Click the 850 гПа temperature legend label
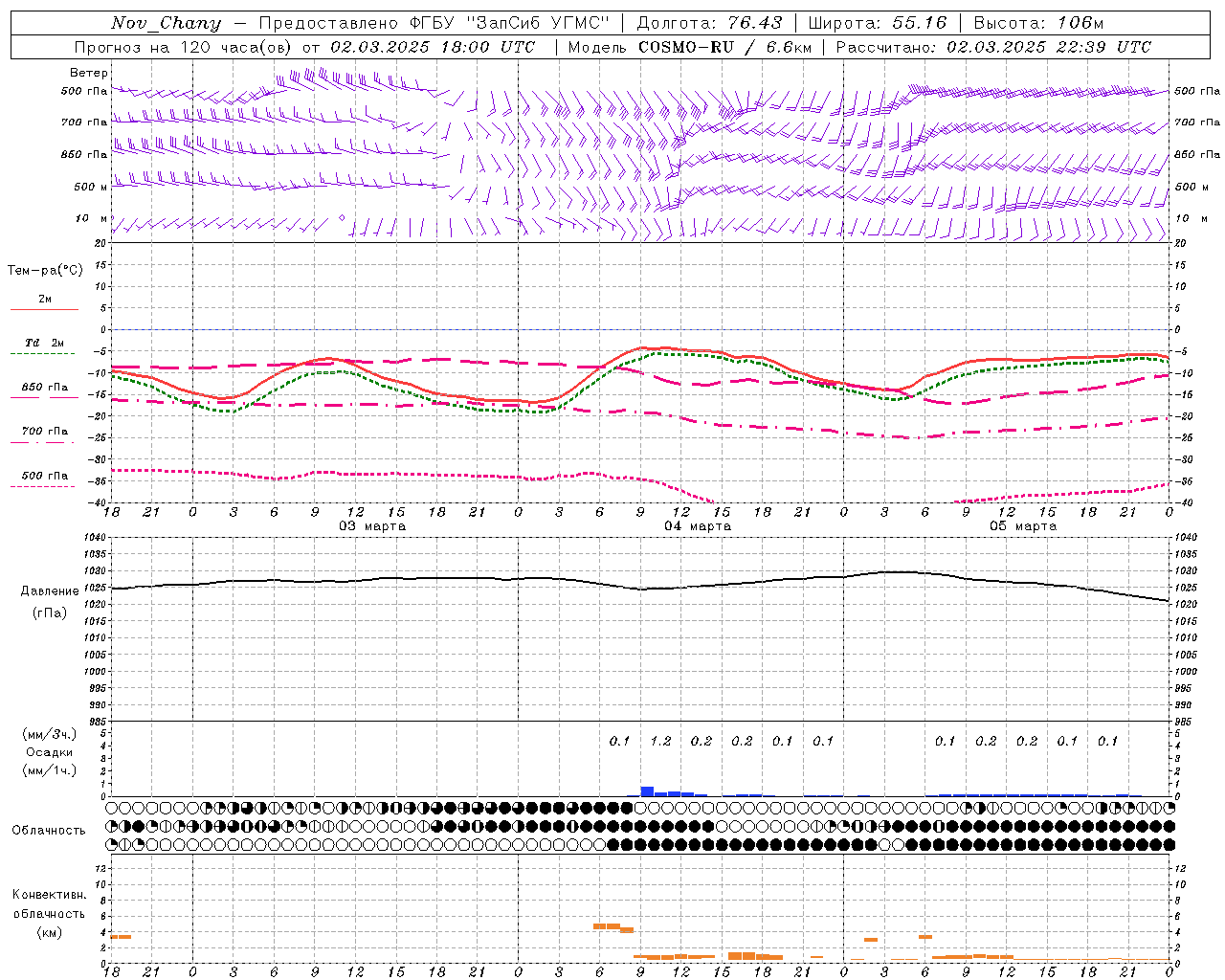 coord(44,388)
